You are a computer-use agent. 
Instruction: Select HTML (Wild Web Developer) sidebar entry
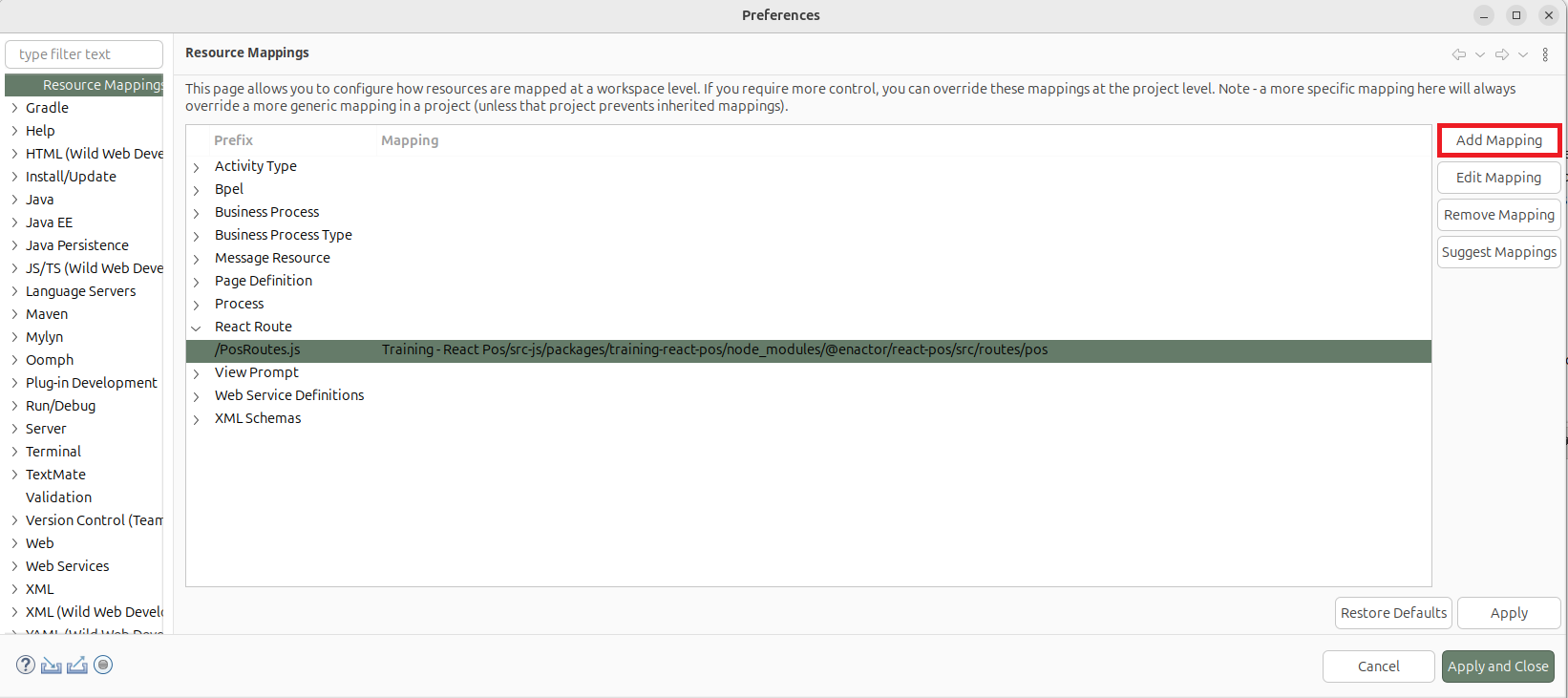[95, 154]
